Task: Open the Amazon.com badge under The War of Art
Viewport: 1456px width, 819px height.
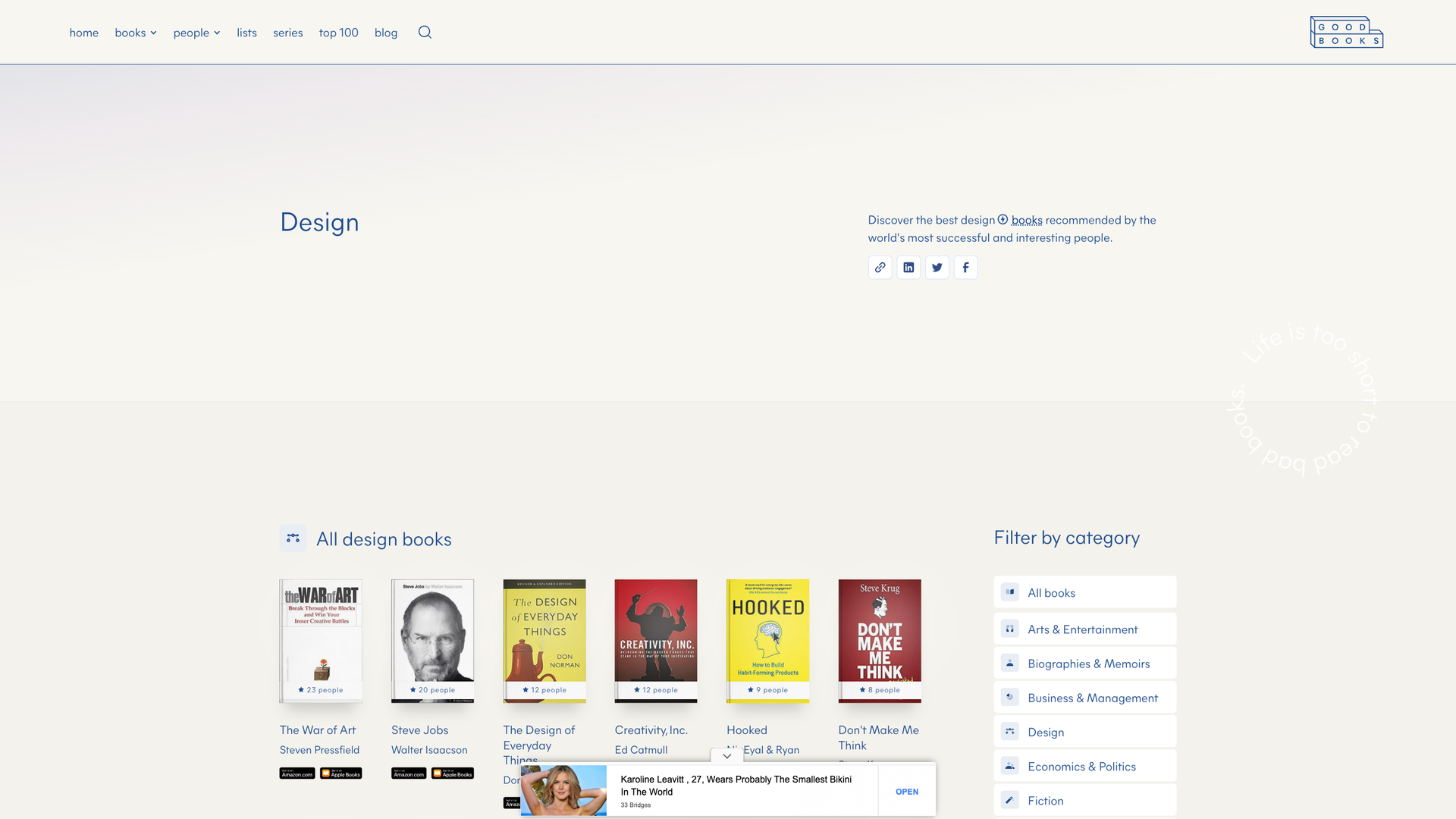Action: point(297,773)
